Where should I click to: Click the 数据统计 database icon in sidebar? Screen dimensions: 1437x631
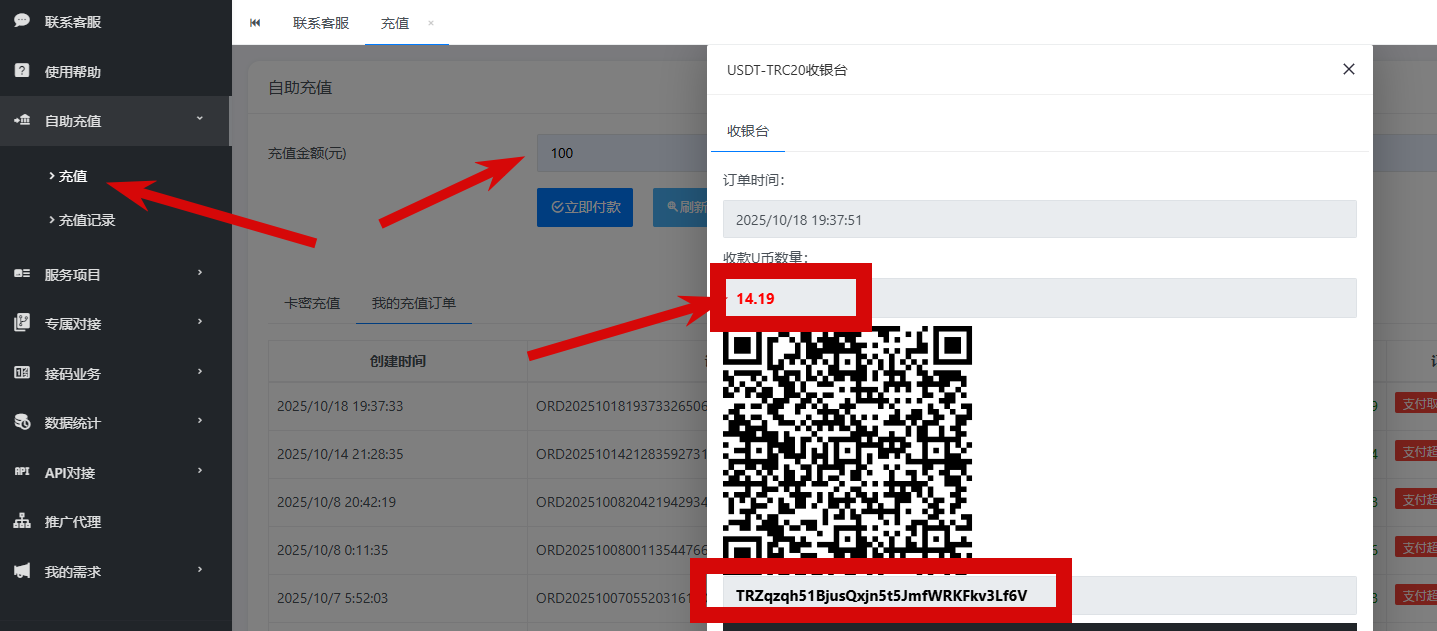pos(22,422)
